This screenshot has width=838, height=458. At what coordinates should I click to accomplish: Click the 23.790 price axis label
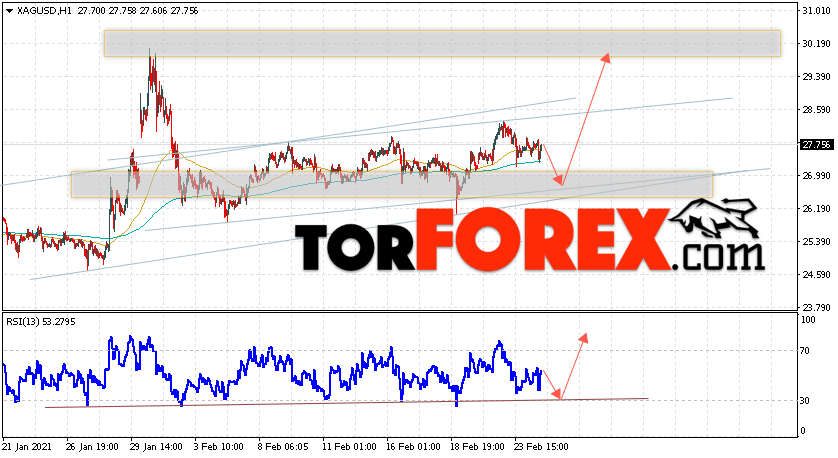(816, 308)
